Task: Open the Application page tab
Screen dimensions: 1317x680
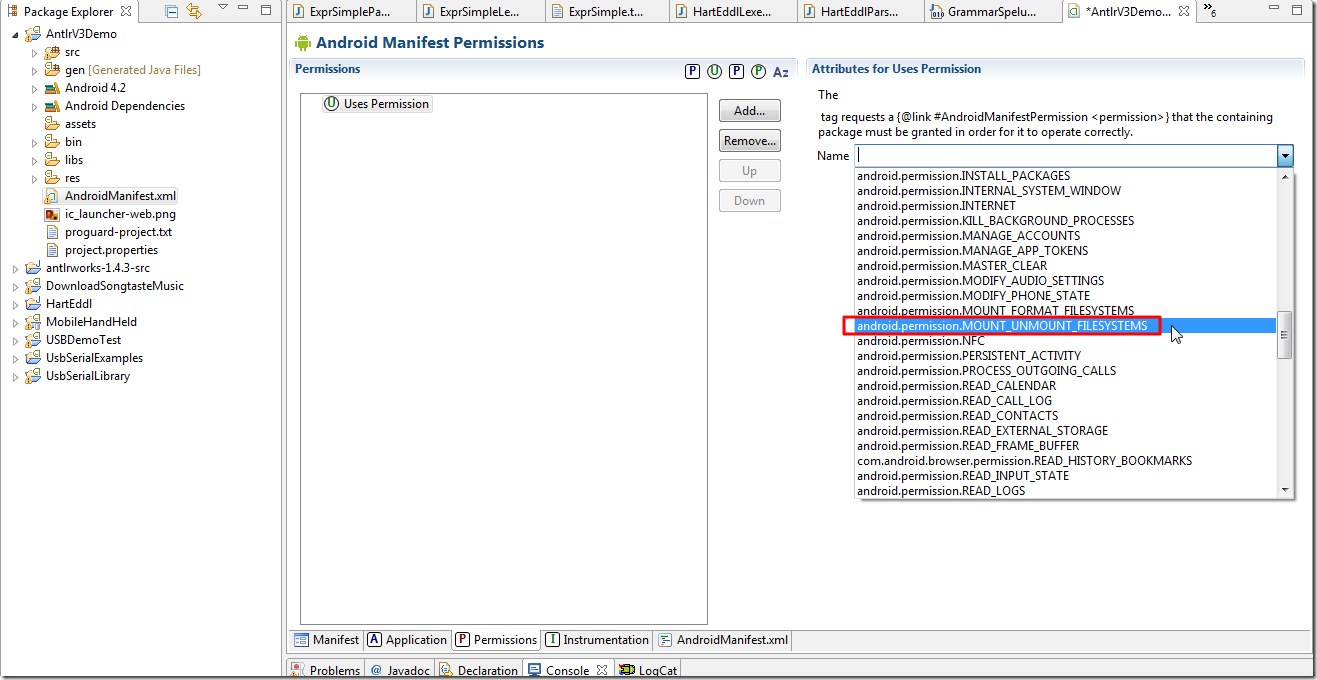Action: click(x=407, y=640)
